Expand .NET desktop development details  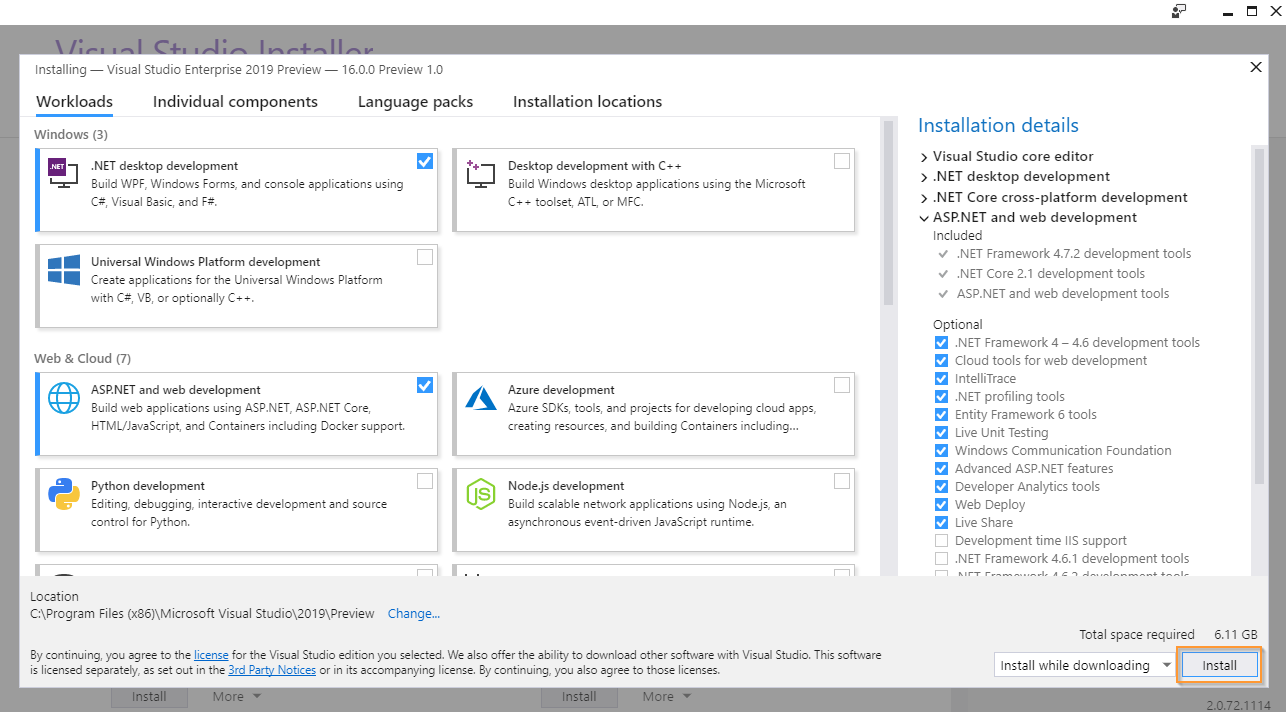(x=924, y=177)
